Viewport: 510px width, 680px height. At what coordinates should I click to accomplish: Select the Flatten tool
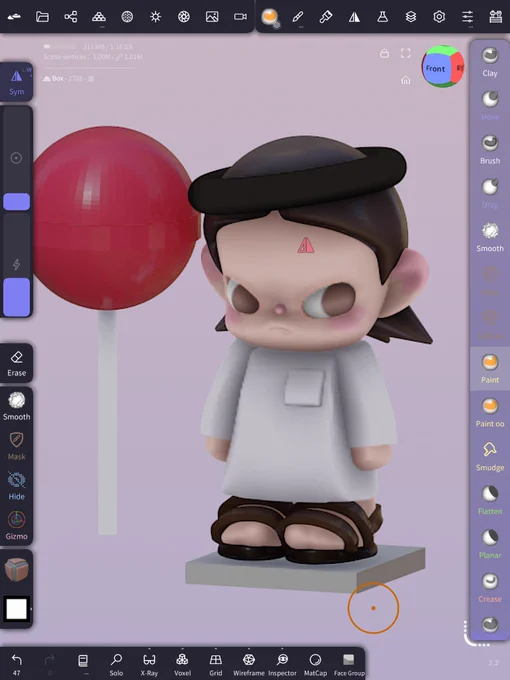490,500
